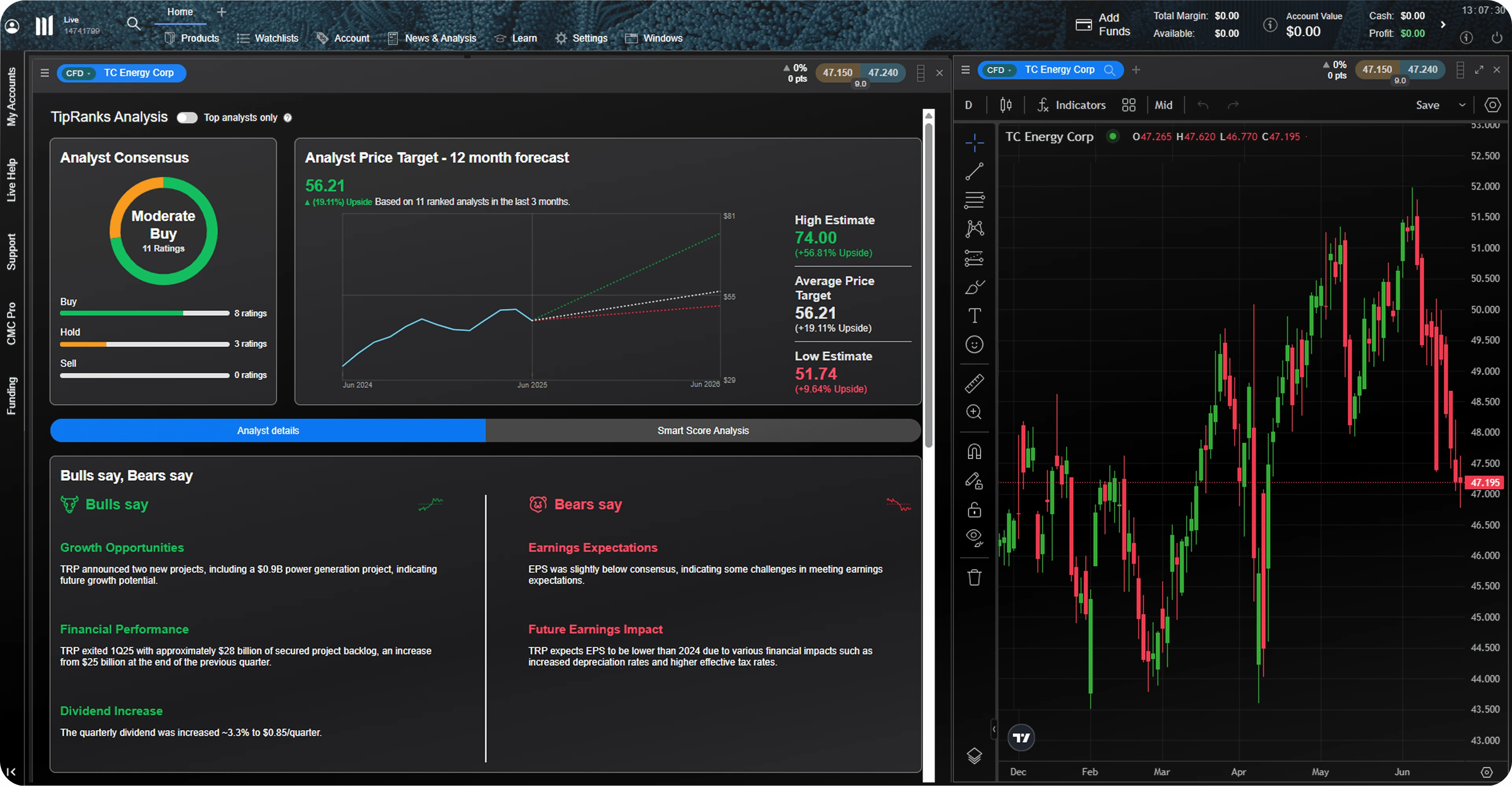
Task: Expand account details chevron beside Cash
Action: coord(1443,25)
